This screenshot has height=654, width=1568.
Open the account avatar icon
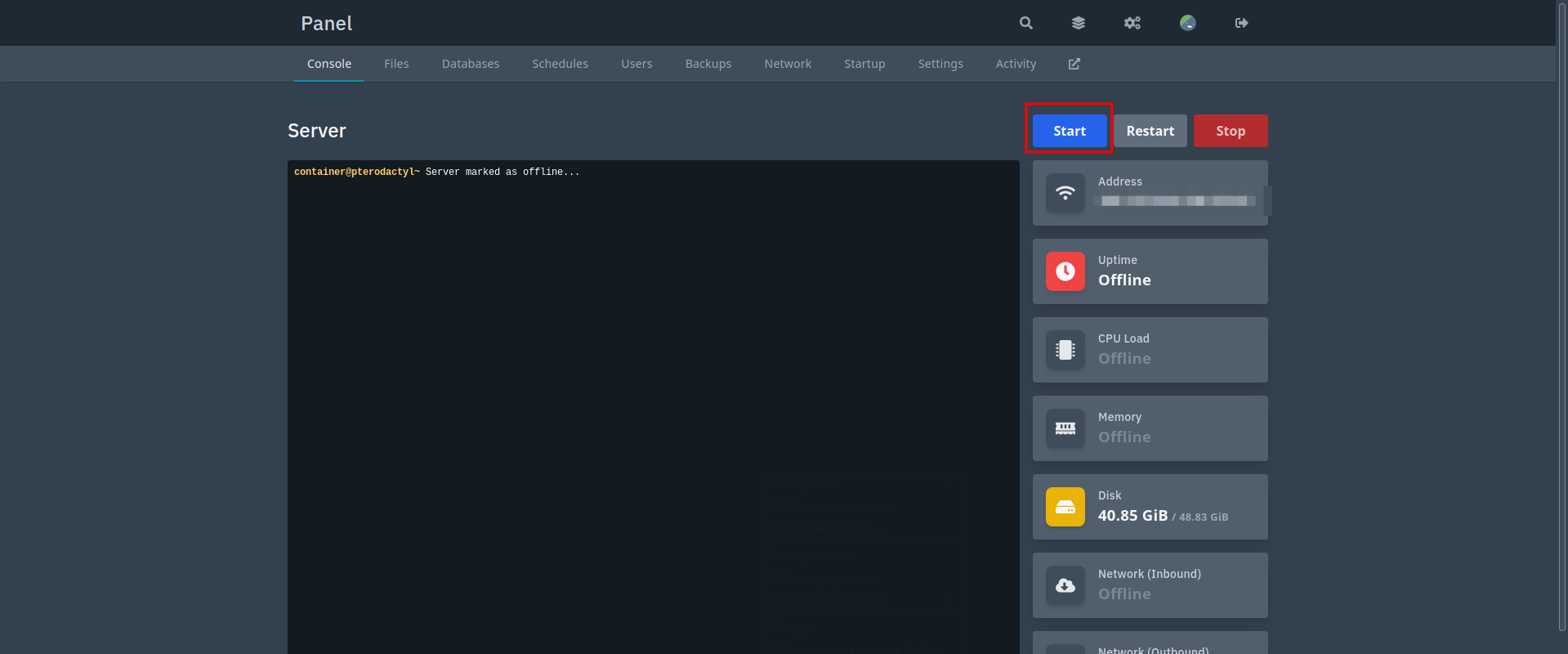point(1188,23)
